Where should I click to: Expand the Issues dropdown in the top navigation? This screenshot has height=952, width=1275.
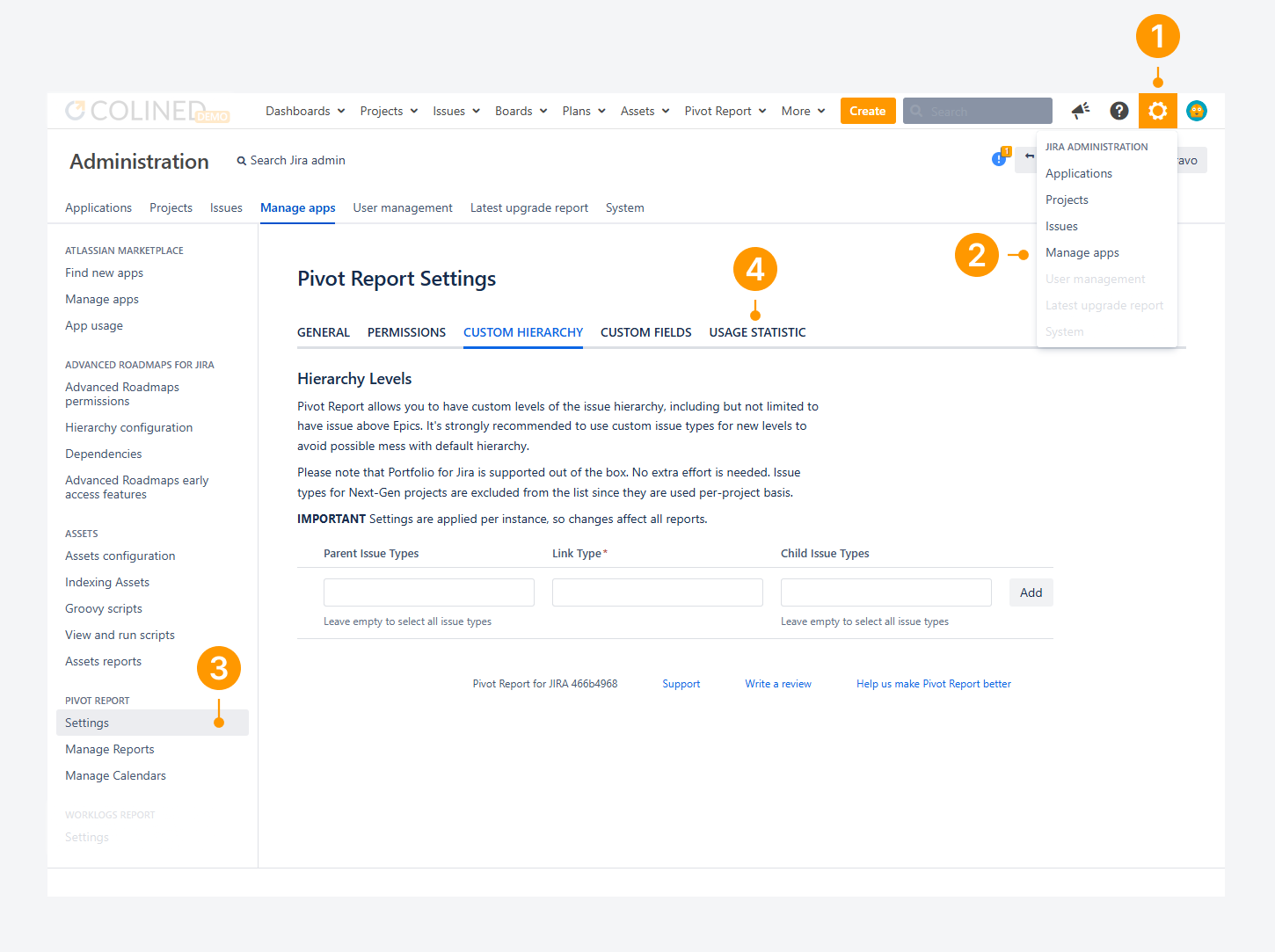click(x=456, y=111)
